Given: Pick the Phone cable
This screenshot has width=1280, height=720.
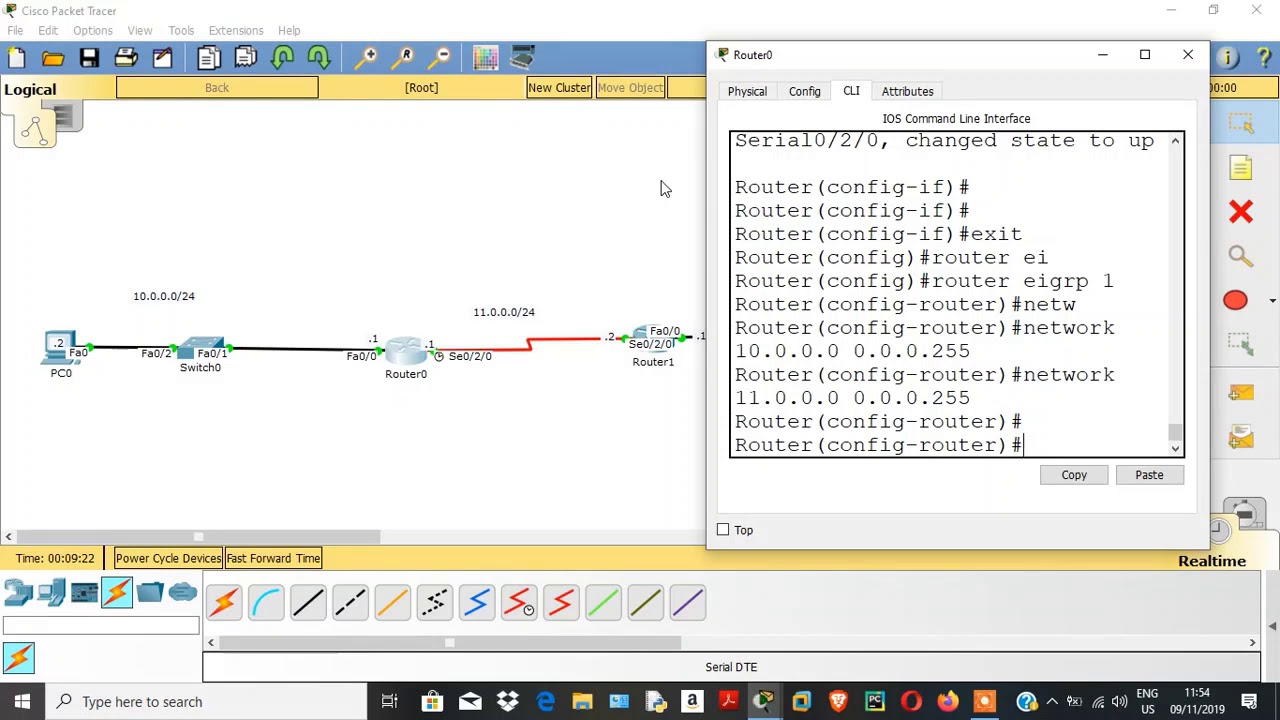Looking at the screenshot, I should [434, 602].
